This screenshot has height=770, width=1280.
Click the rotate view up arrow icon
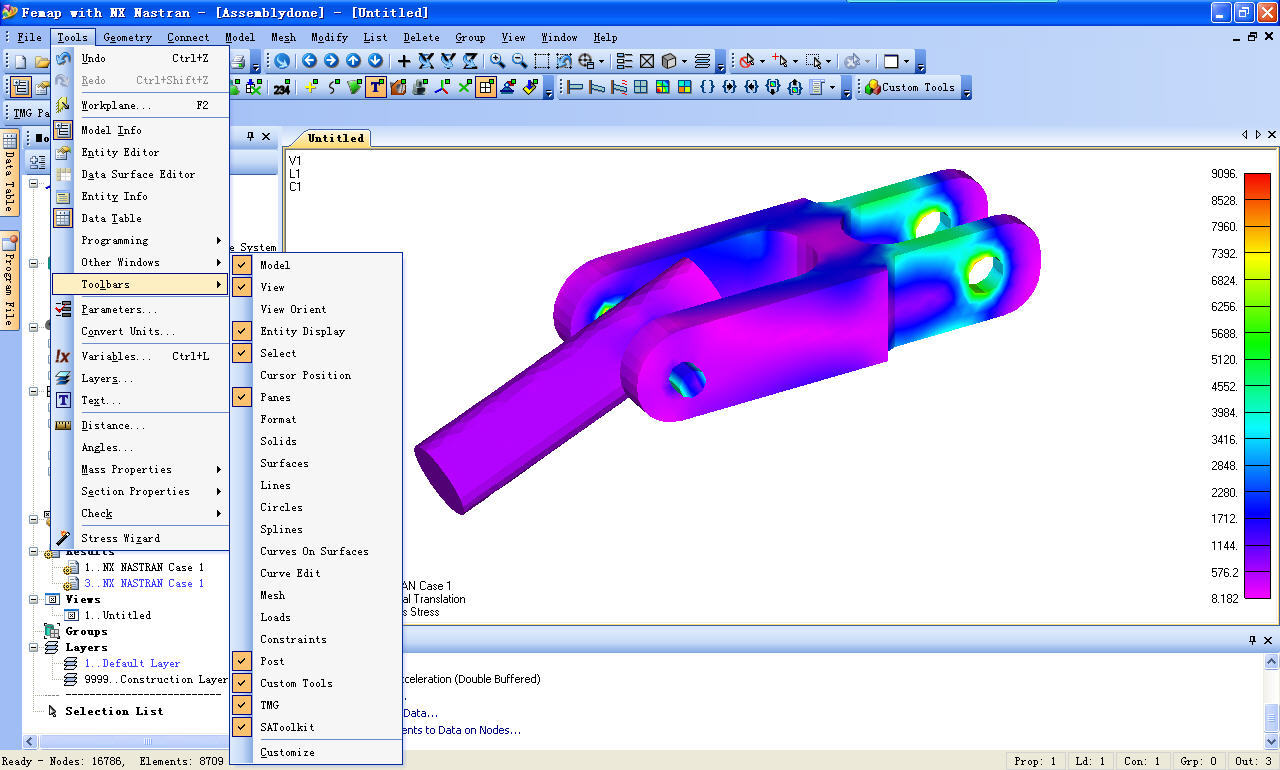point(353,61)
